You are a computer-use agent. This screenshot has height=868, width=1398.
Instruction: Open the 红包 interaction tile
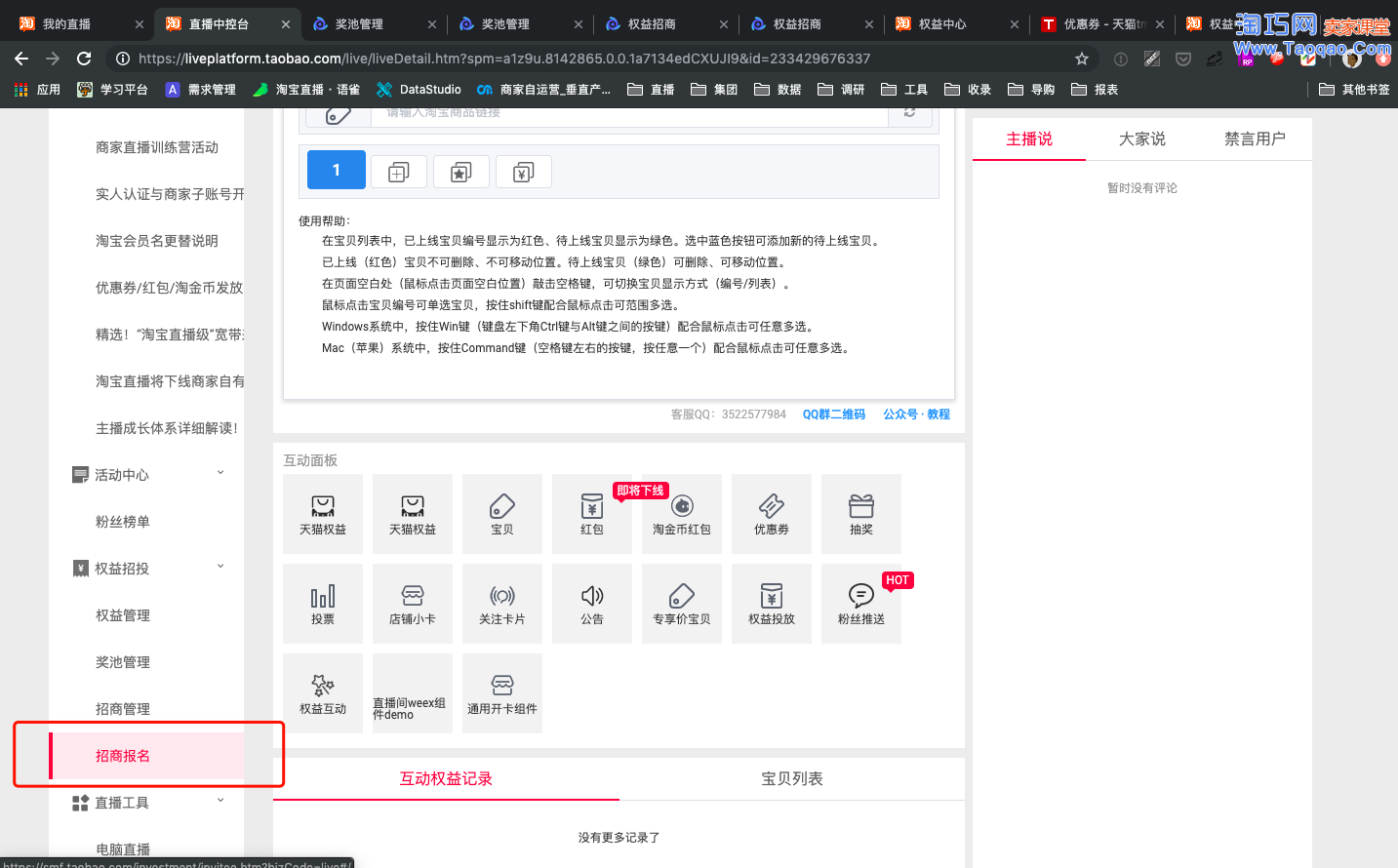coord(592,514)
